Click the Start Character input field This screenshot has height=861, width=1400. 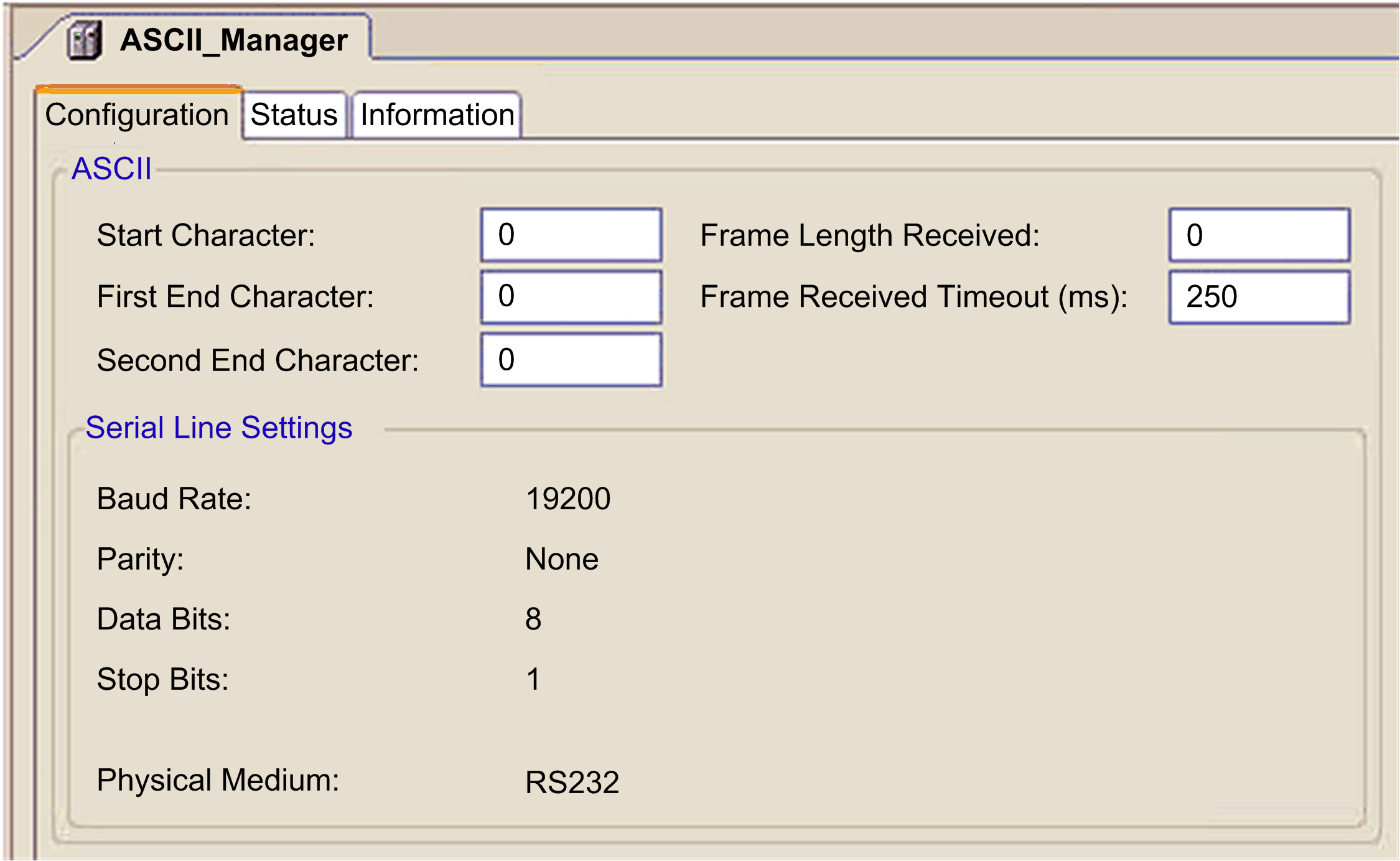[x=571, y=235]
